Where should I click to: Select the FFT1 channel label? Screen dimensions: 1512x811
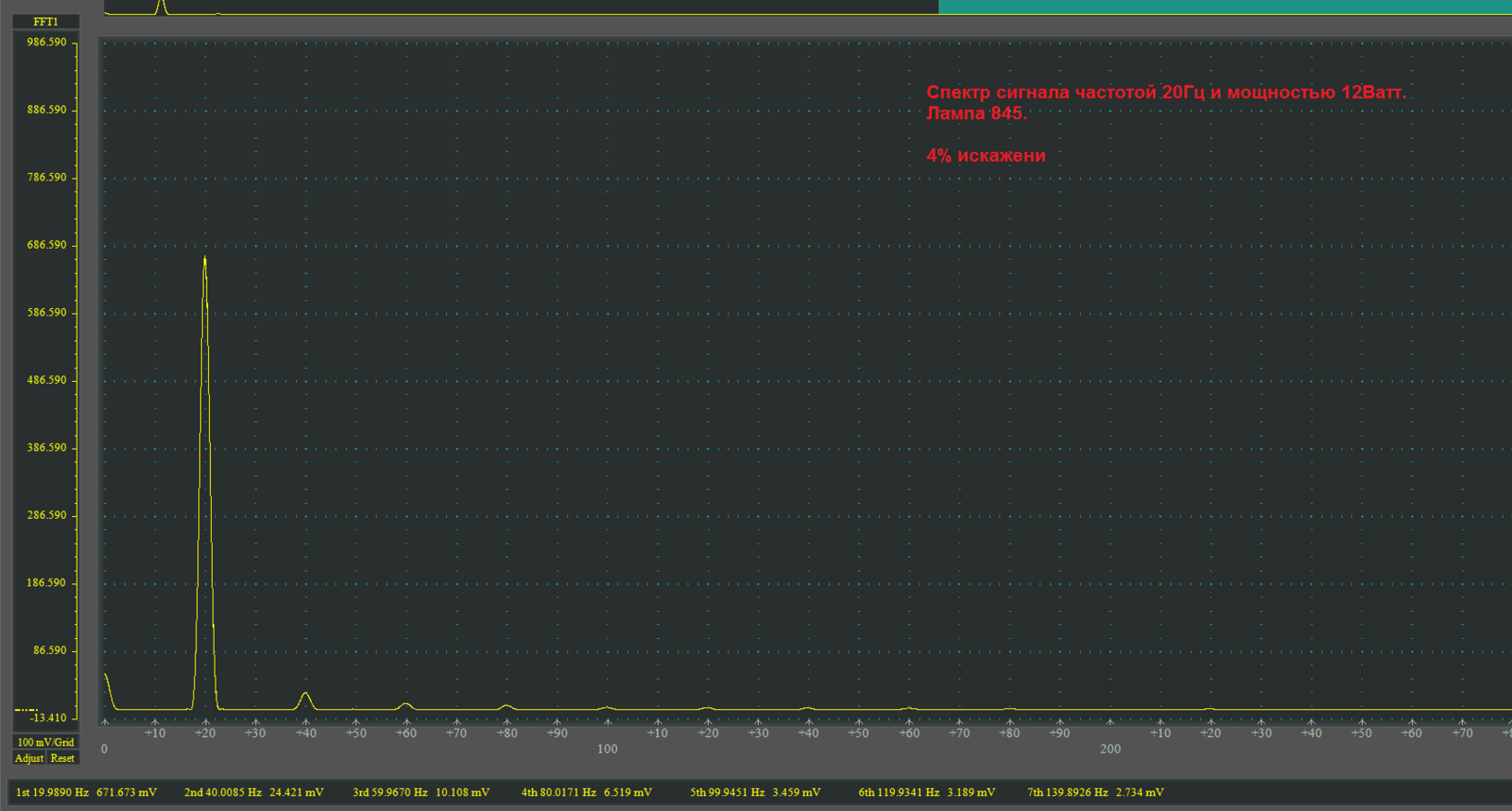45,22
